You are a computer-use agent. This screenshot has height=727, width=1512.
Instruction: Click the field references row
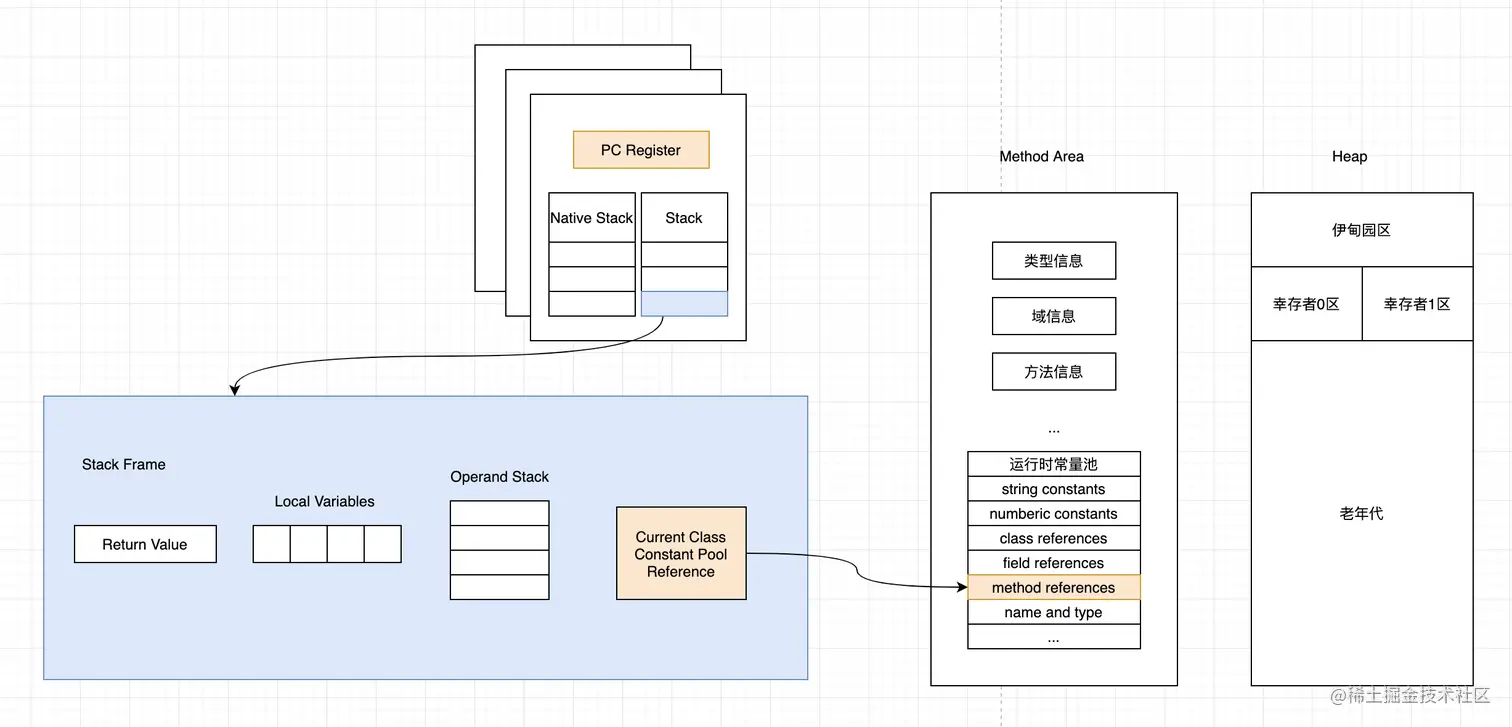(x=1054, y=563)
